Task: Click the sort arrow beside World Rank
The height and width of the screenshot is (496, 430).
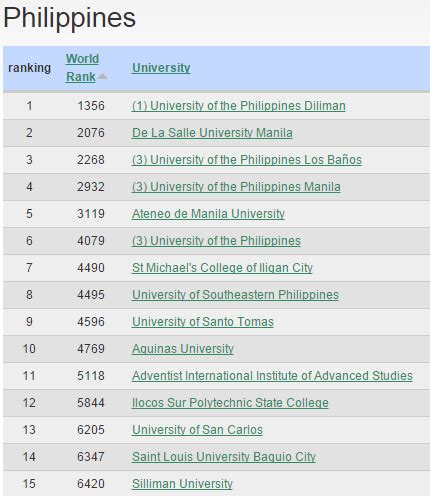Action: [103, 77]
